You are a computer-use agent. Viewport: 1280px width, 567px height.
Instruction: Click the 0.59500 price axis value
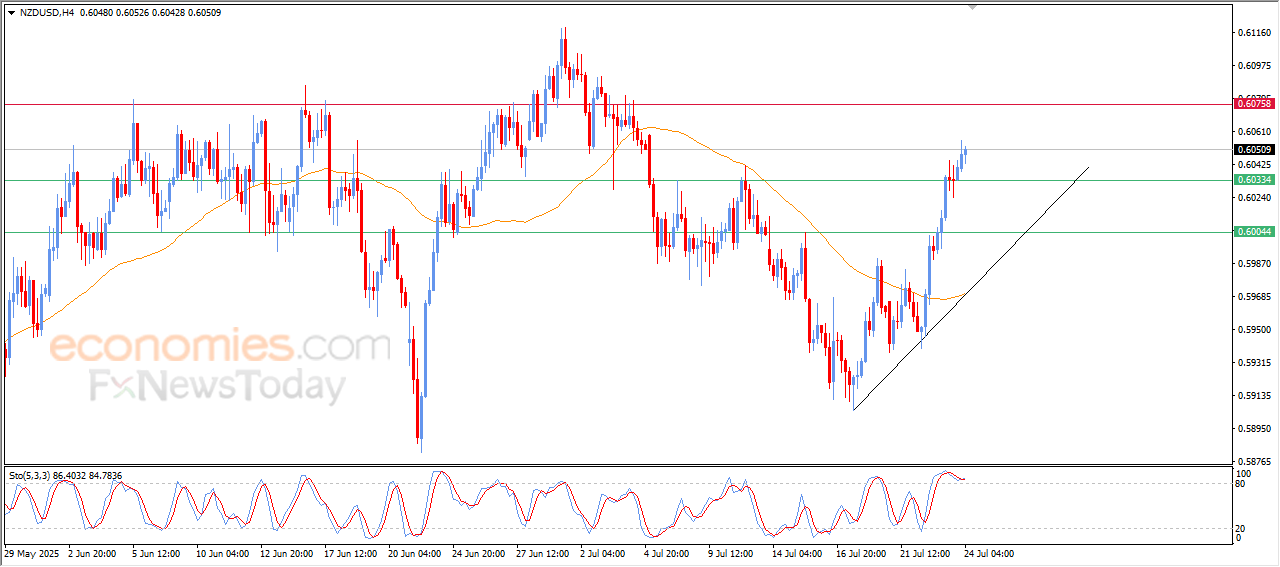pyautogui.click(x=1254, y=330)
